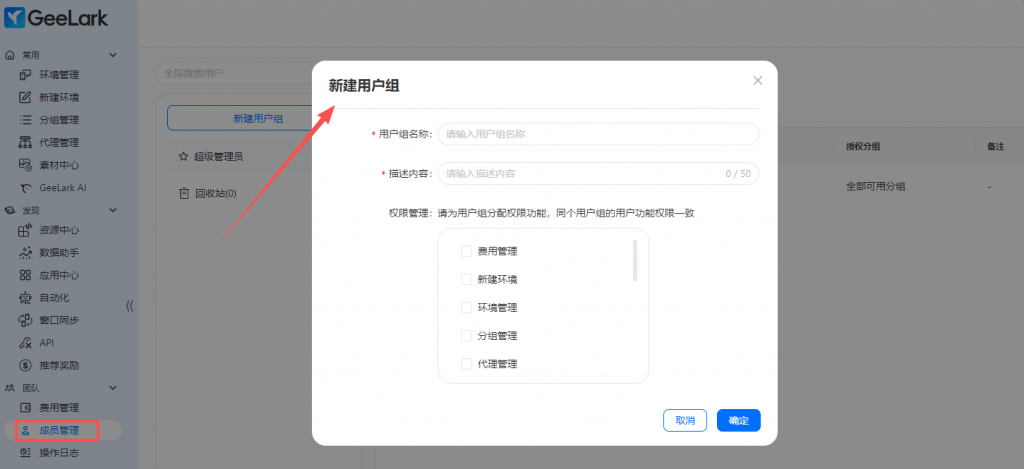Screen dimensions: 1024x469
Task: Click the 新建环境 edit icon in sidebar
Action: (x=26, y=98)
